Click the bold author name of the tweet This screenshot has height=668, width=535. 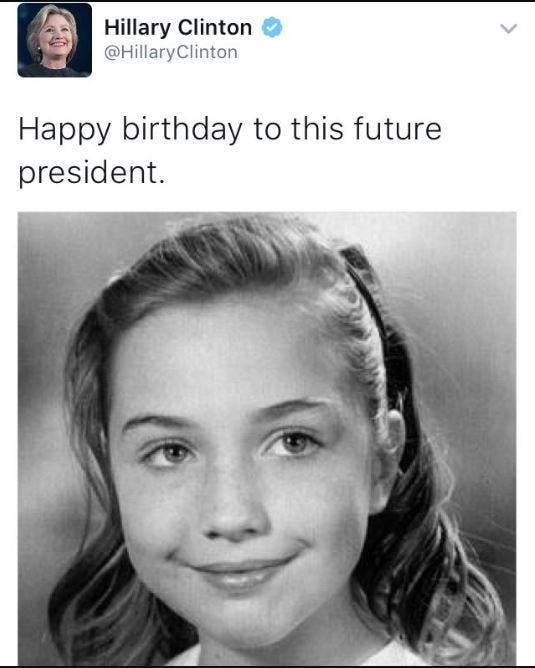coord(178,28)
